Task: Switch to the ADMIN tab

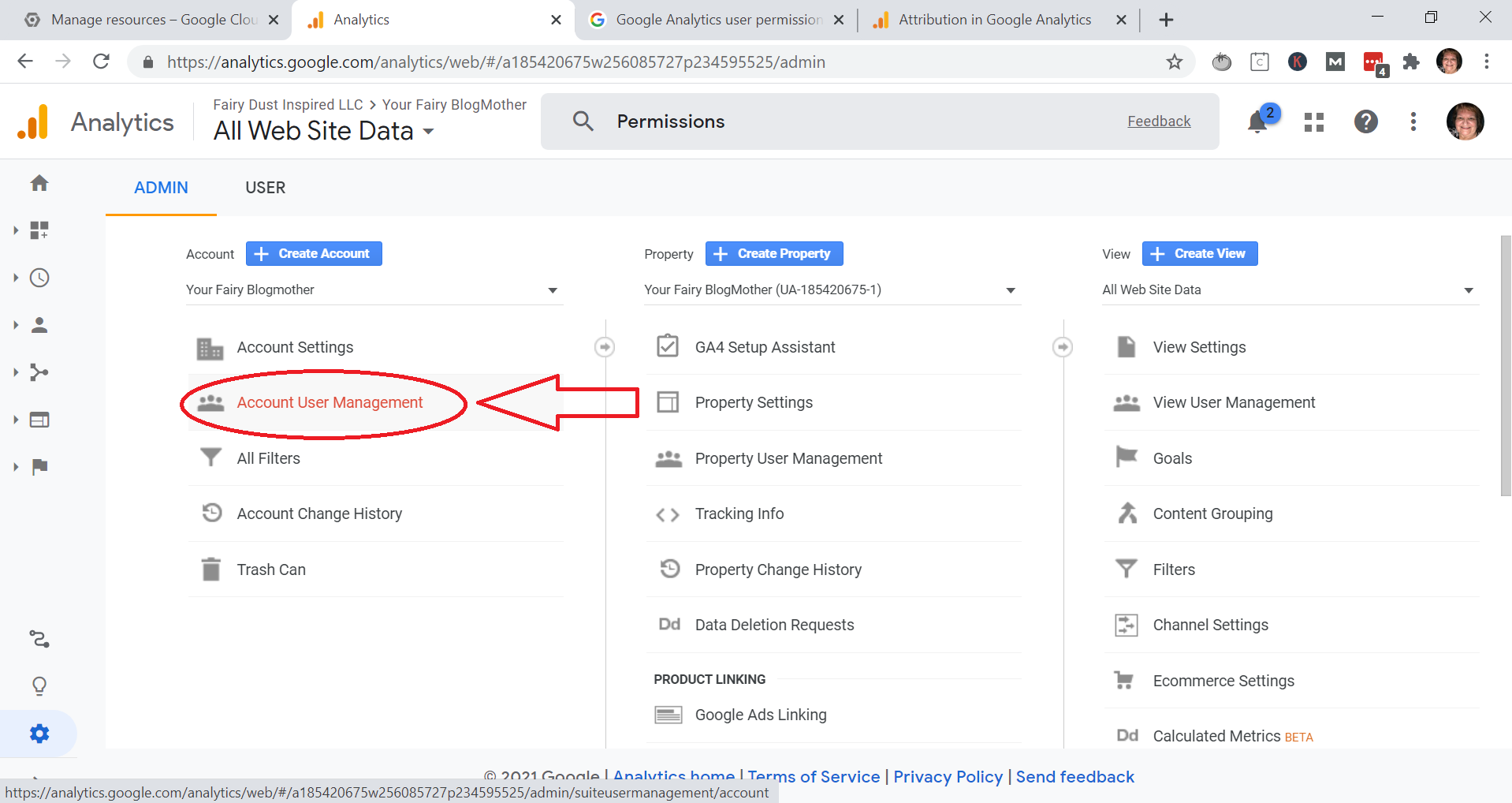Action: pyautogui.click(x=161, y=188)
